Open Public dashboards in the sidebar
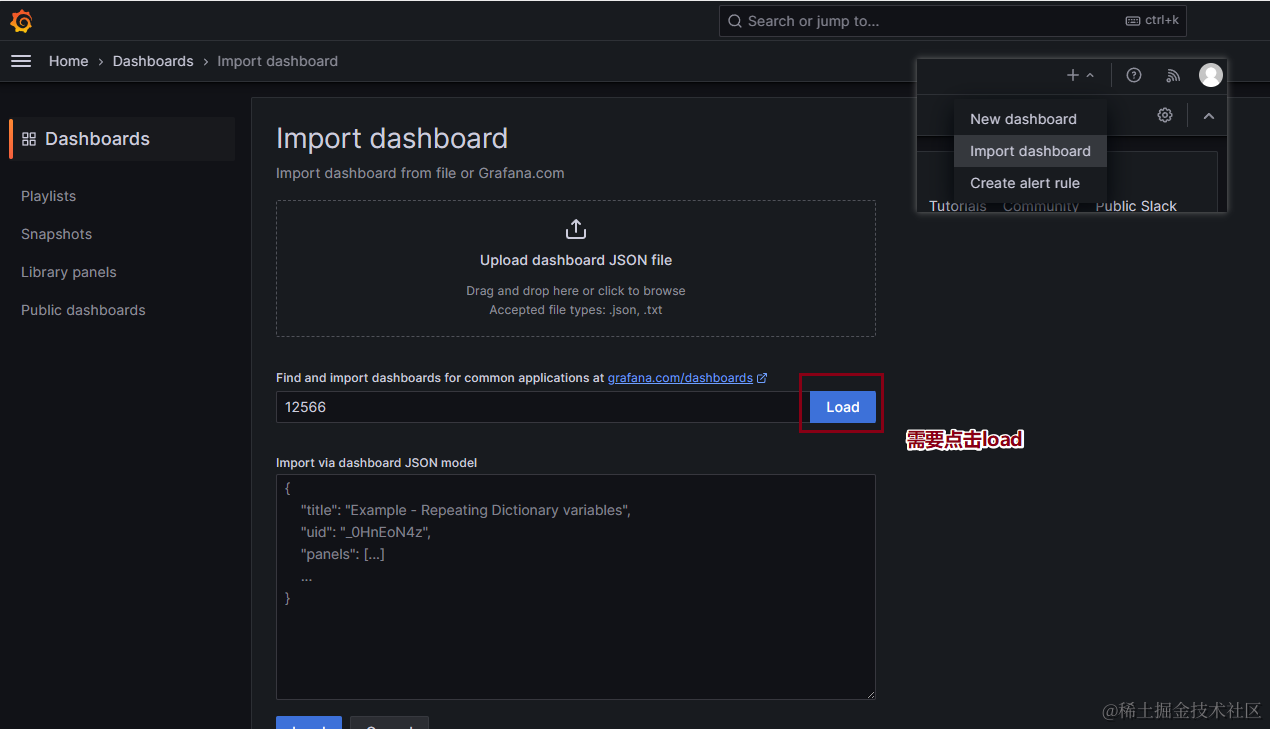The height and width of the screenshot is (729, 1270). pyautogui.click(x=83, y=310)
